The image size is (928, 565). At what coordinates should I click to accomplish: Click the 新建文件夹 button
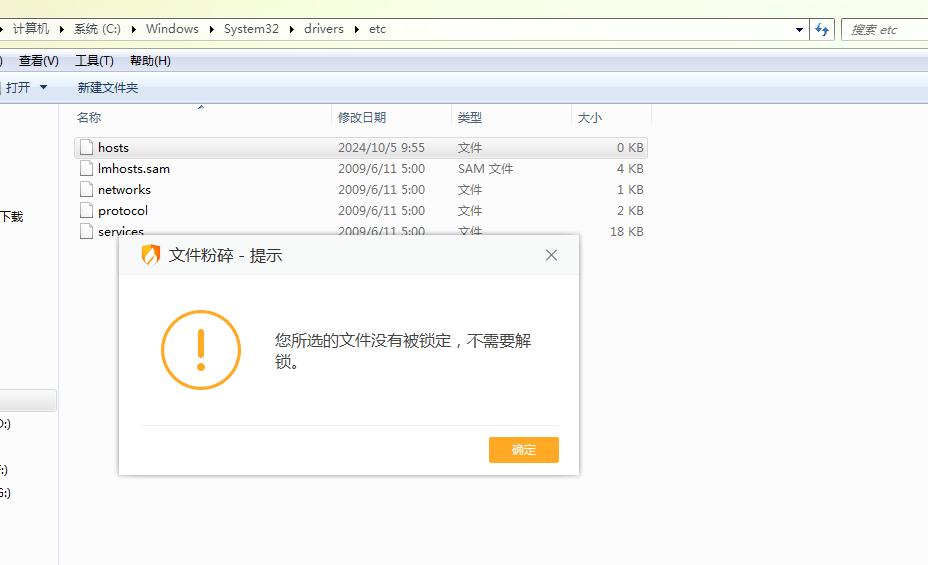click(x=108, y=88)
